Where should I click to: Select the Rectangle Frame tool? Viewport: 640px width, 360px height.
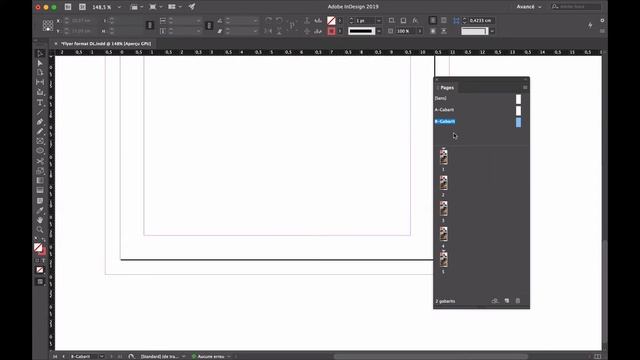click(40, 141)
